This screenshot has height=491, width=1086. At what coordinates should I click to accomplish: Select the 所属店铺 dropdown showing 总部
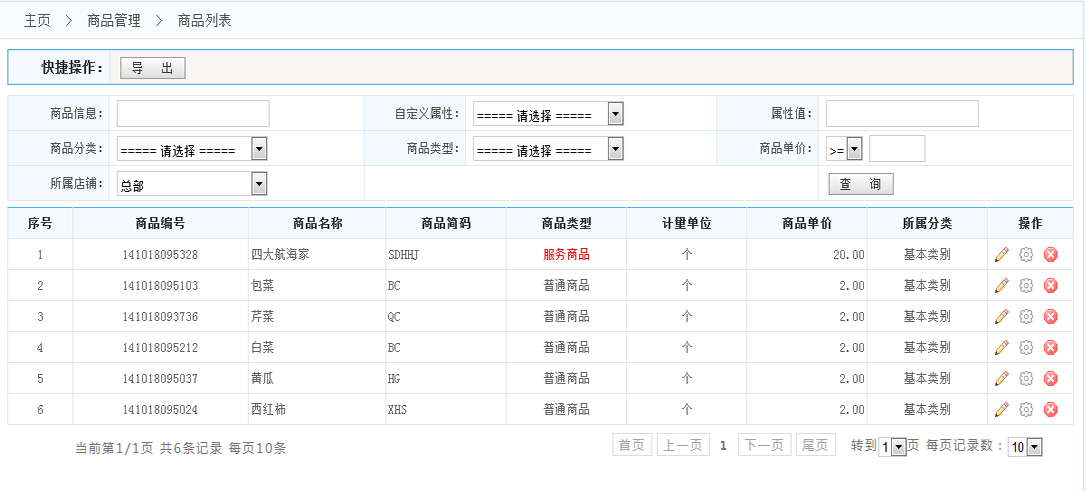point(192,184)
